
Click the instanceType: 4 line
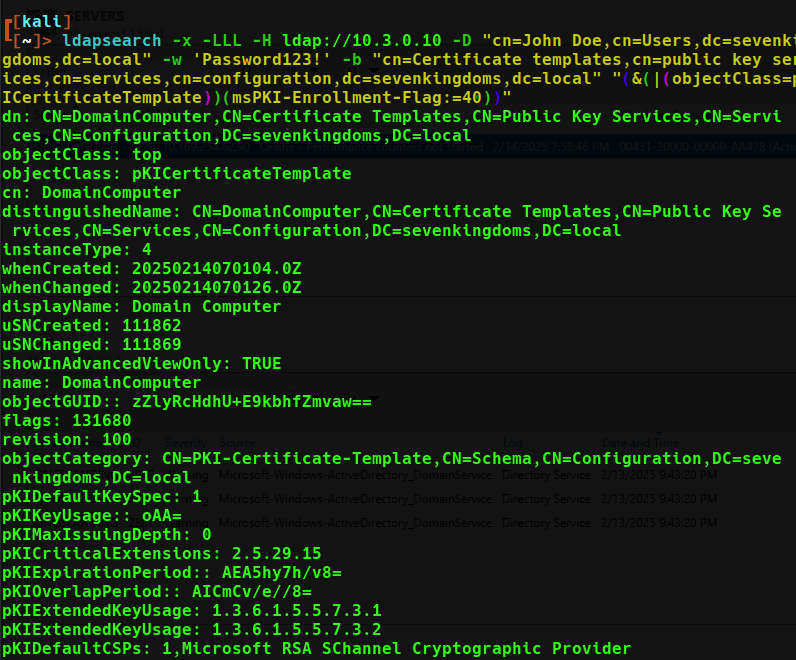point(77,249)
